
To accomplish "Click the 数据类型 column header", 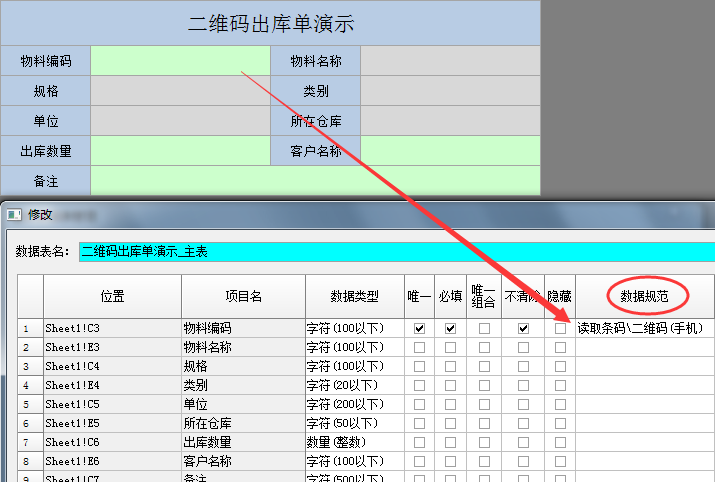I will [355, 296].
